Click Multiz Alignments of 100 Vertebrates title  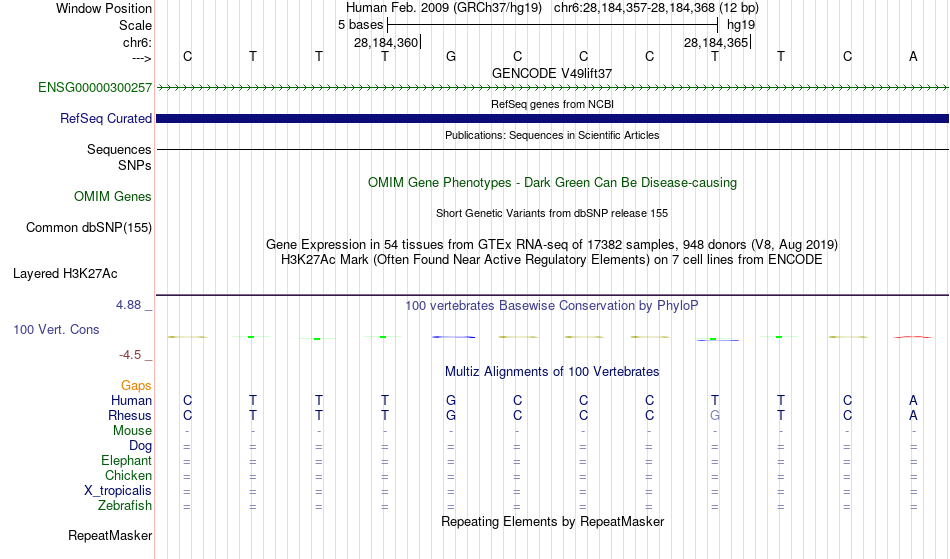[x=552, y=372]
